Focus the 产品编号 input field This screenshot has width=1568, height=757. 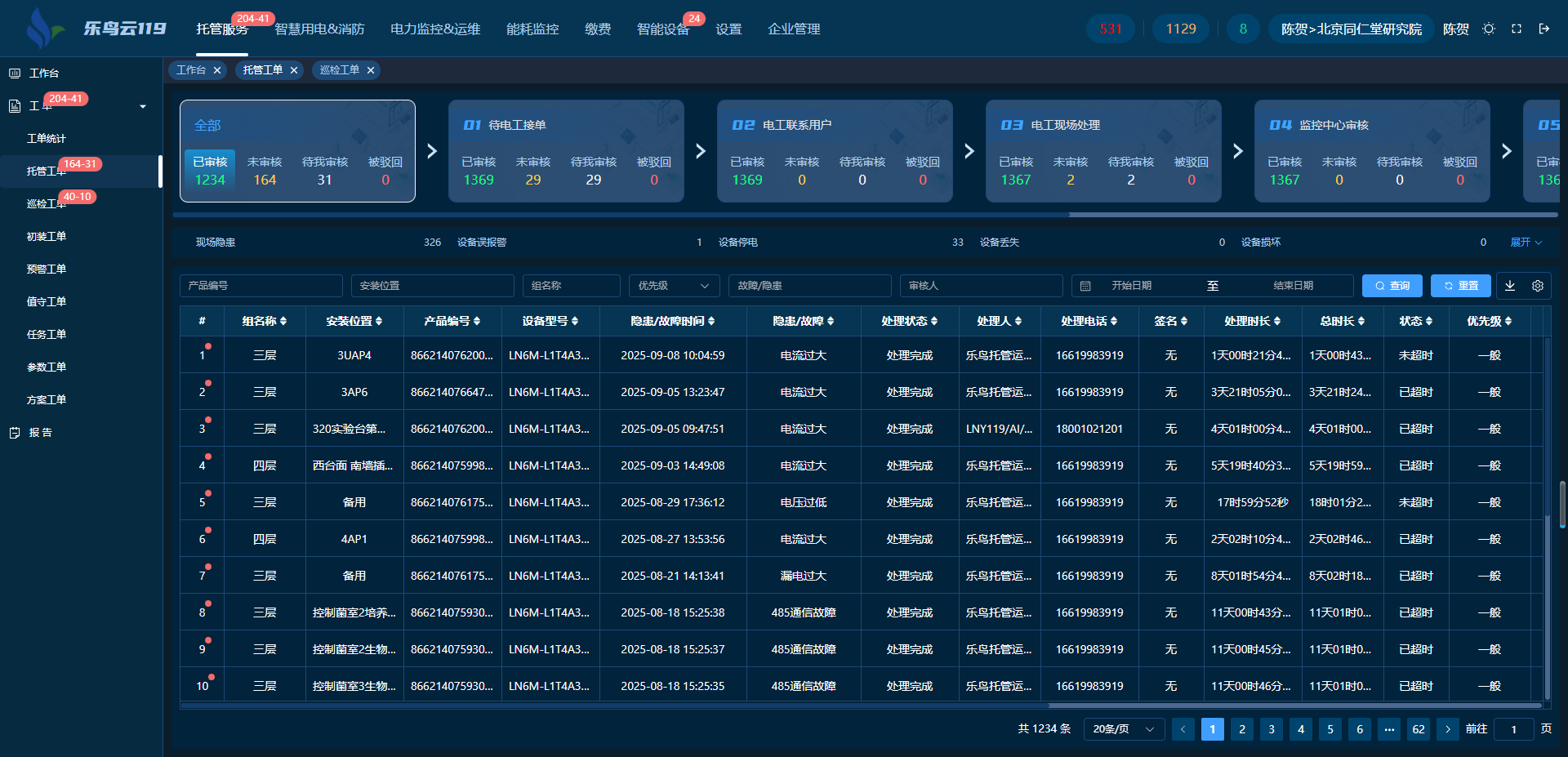tap(261, 286)
